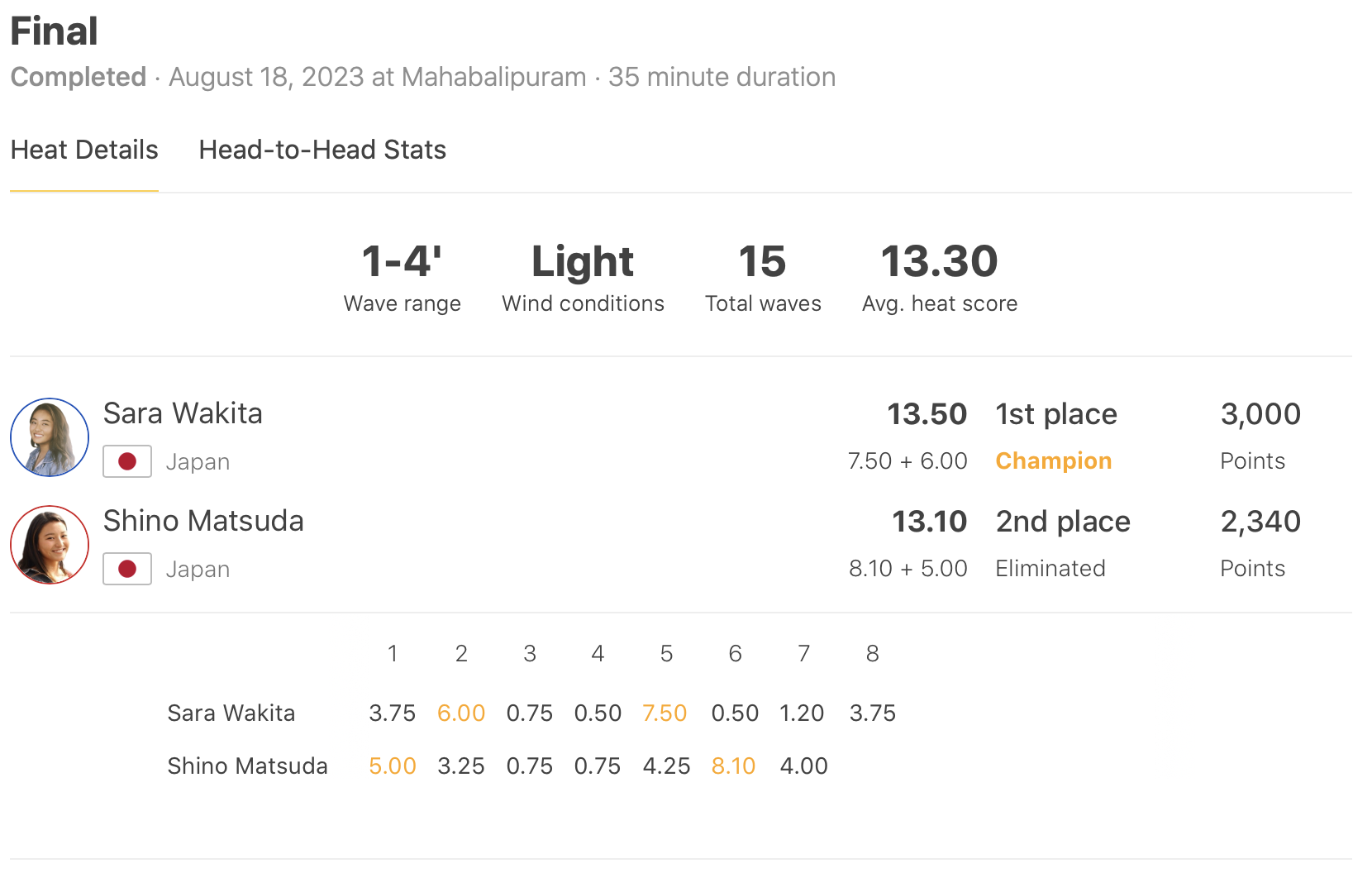The image size is (1372, 873).
Task: Click Sara Wakita's highlighted 6.00 wave score
Action: click(461, 713)
